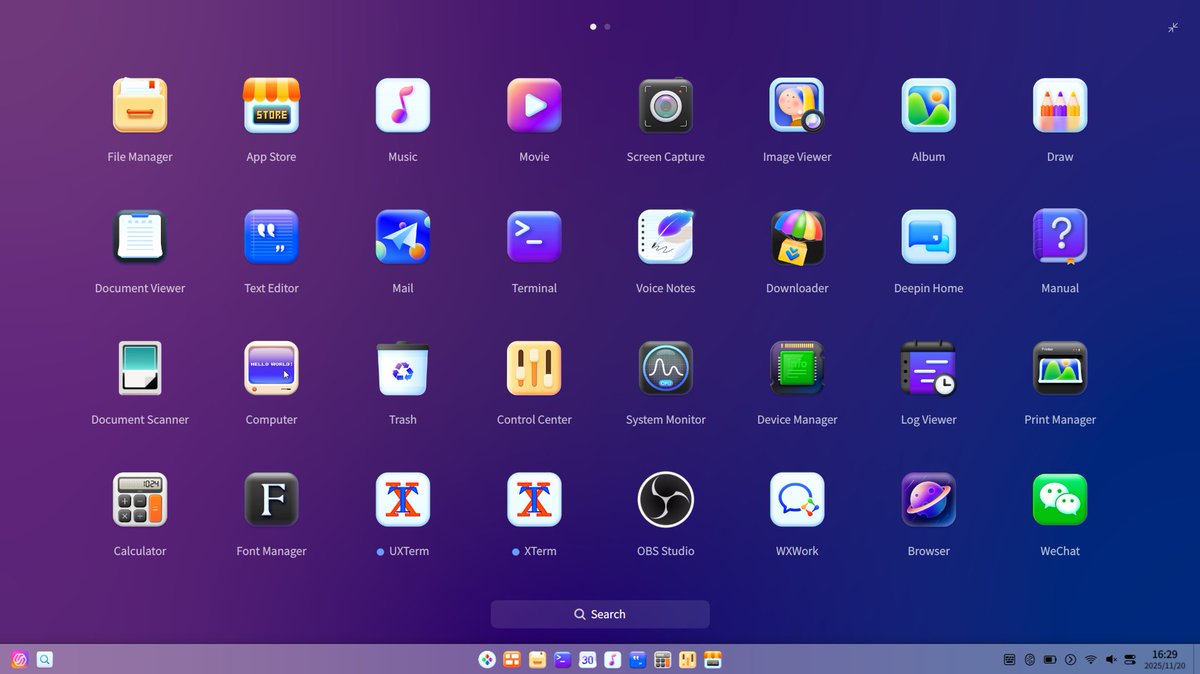Viewport: 1200px width, 674px height.
Task: Launch Image Viewer
Action: point(797,105)
